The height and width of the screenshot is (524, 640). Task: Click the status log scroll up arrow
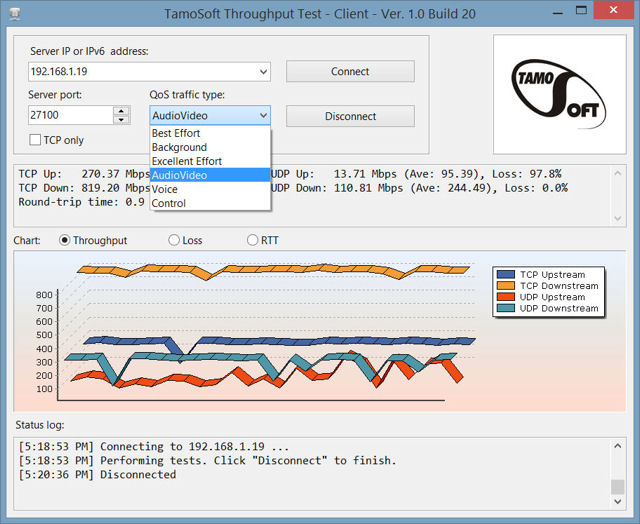(618, 446)
